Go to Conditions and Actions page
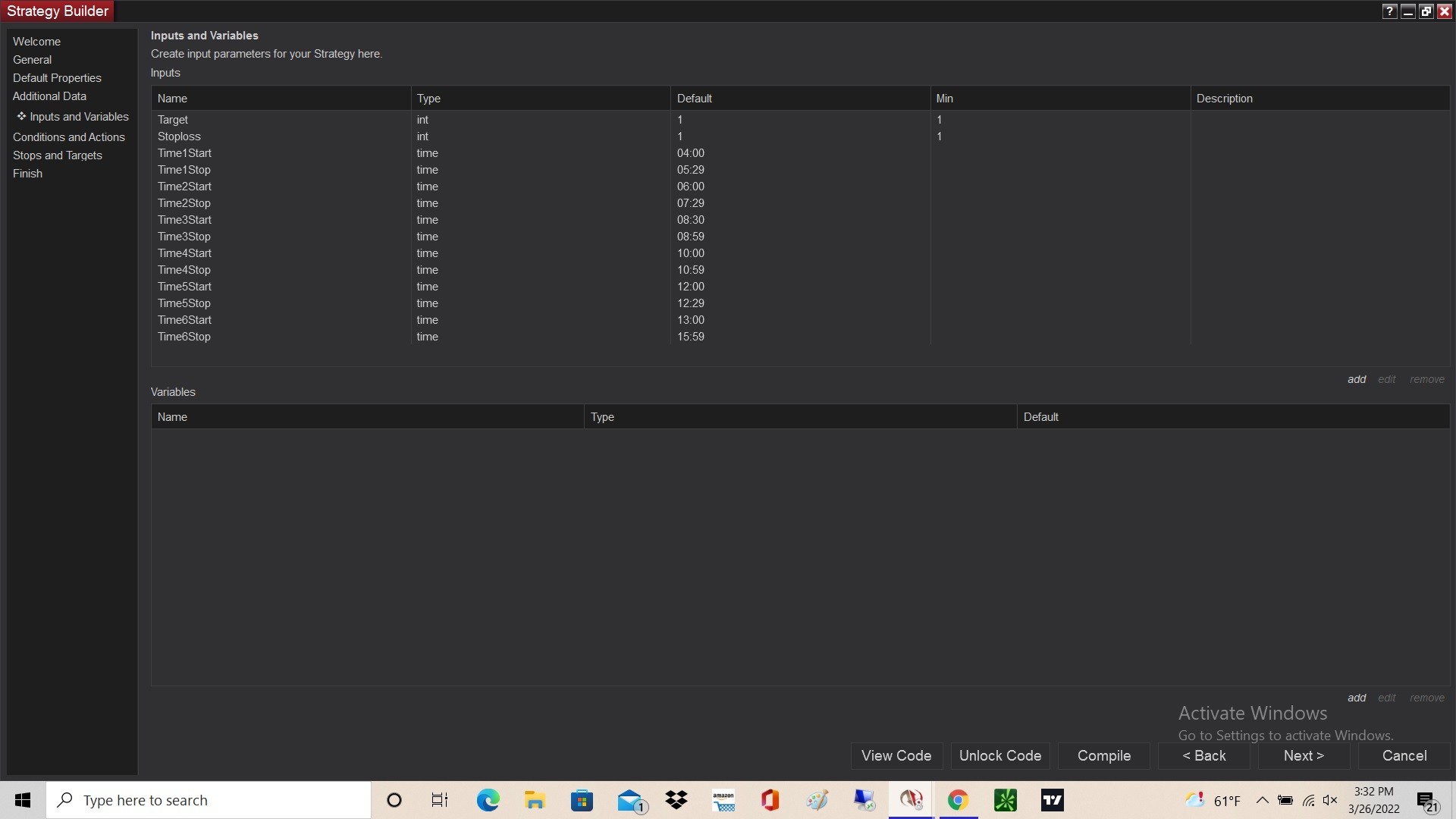 pos(68,137)
